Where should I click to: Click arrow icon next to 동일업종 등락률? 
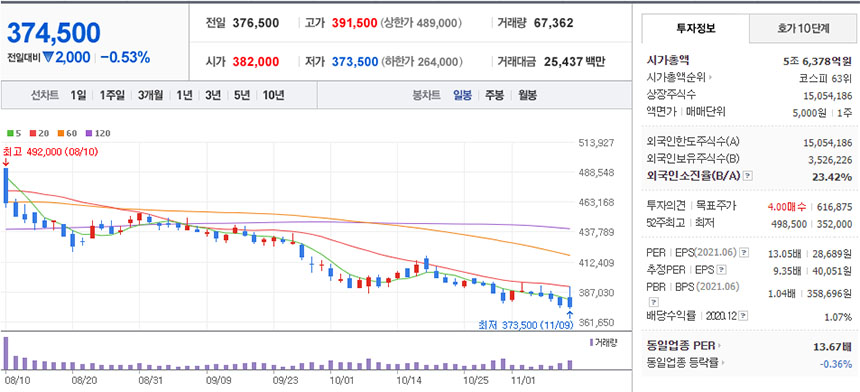pos(722,362)
